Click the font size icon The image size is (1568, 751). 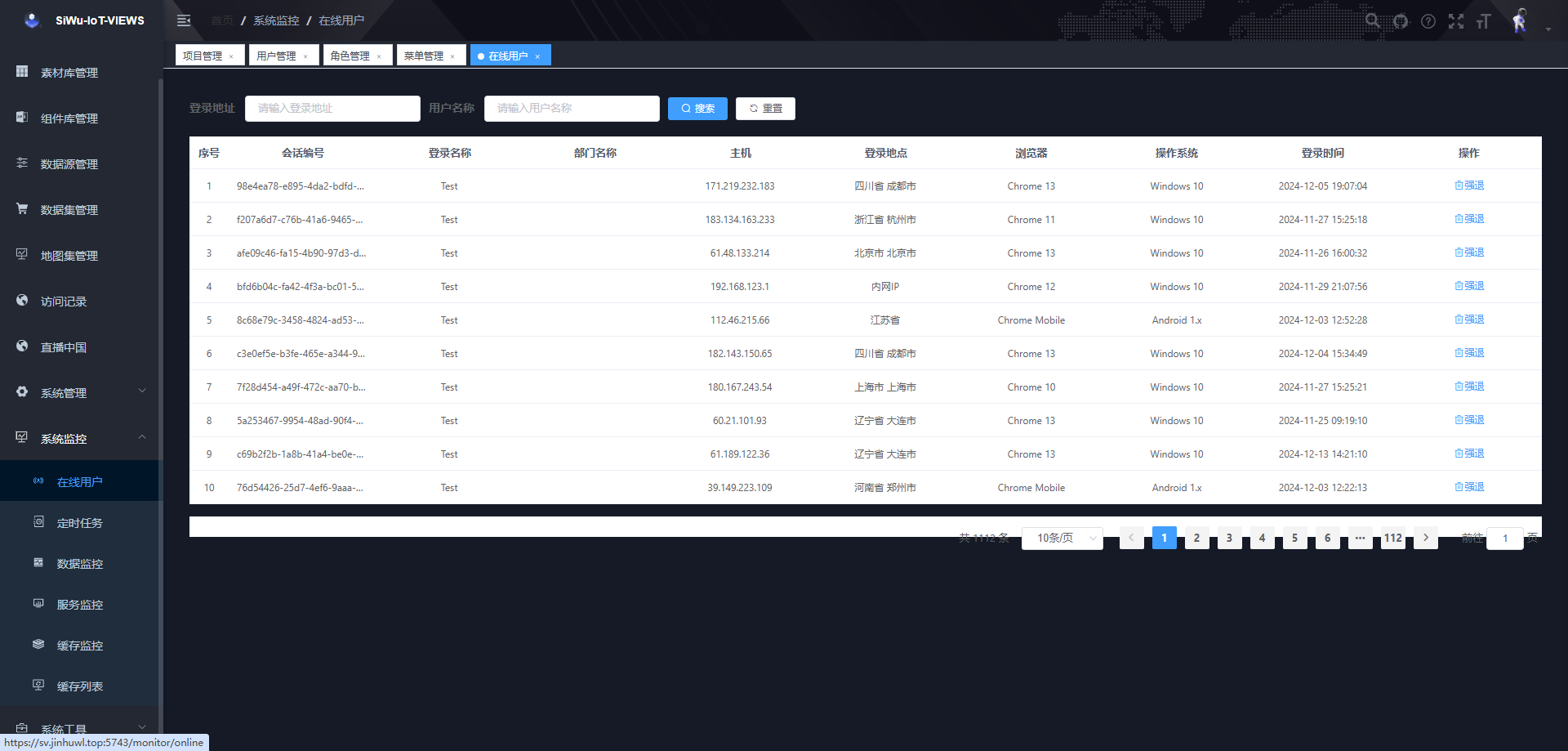tap(1484, 21)
